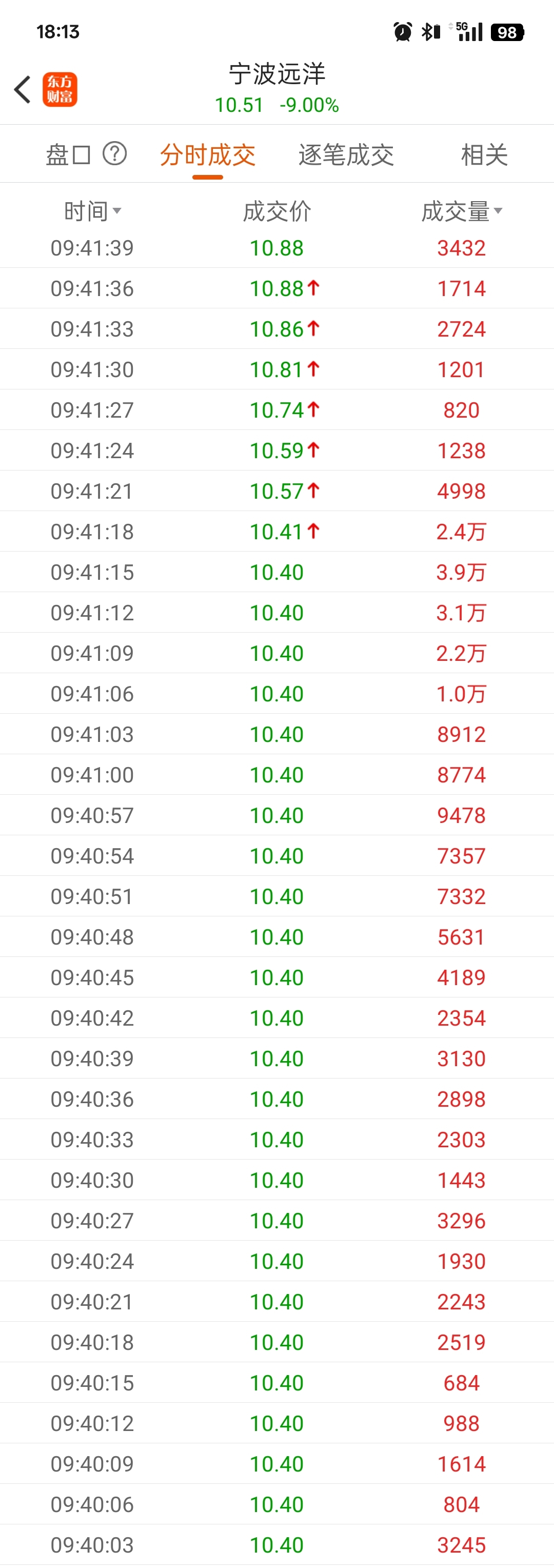Viewport: 554px width, 1568px height.
Task: Toggle sort order by 时间 column
Action: click(92, 211)
